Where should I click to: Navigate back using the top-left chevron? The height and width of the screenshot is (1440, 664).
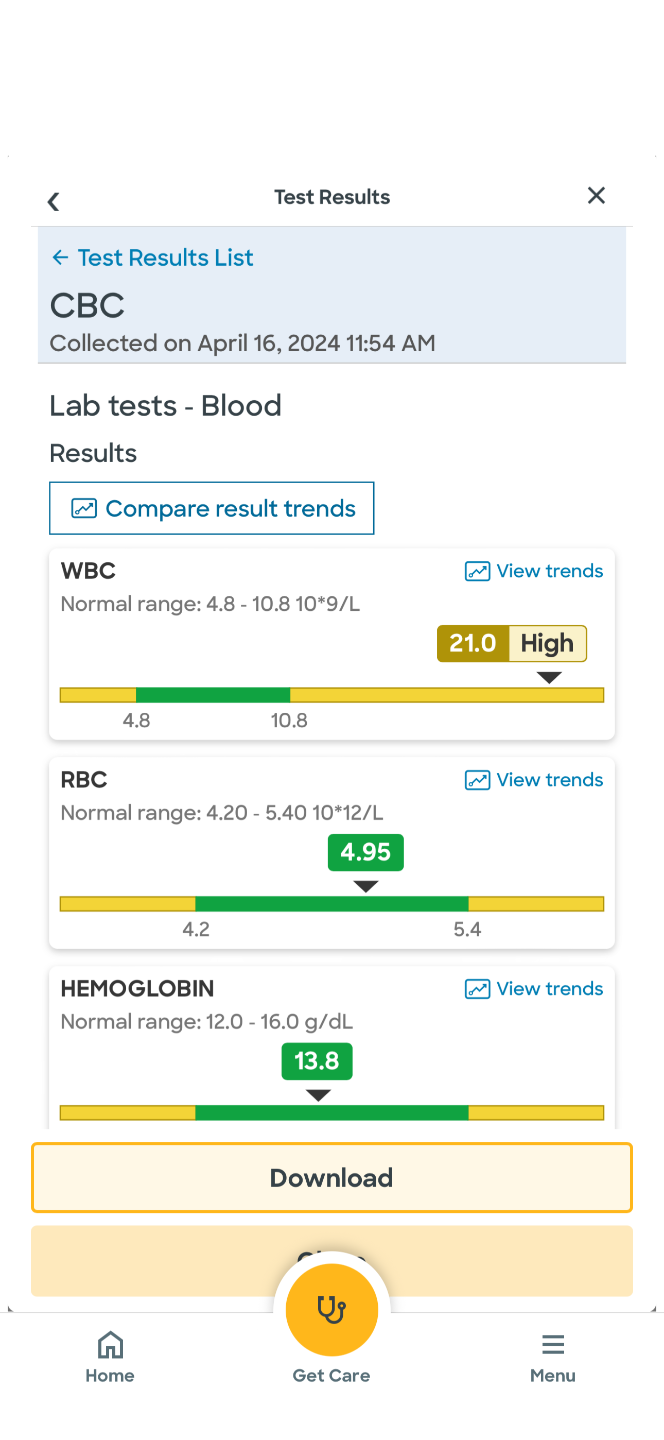click(x=53, y=200)
